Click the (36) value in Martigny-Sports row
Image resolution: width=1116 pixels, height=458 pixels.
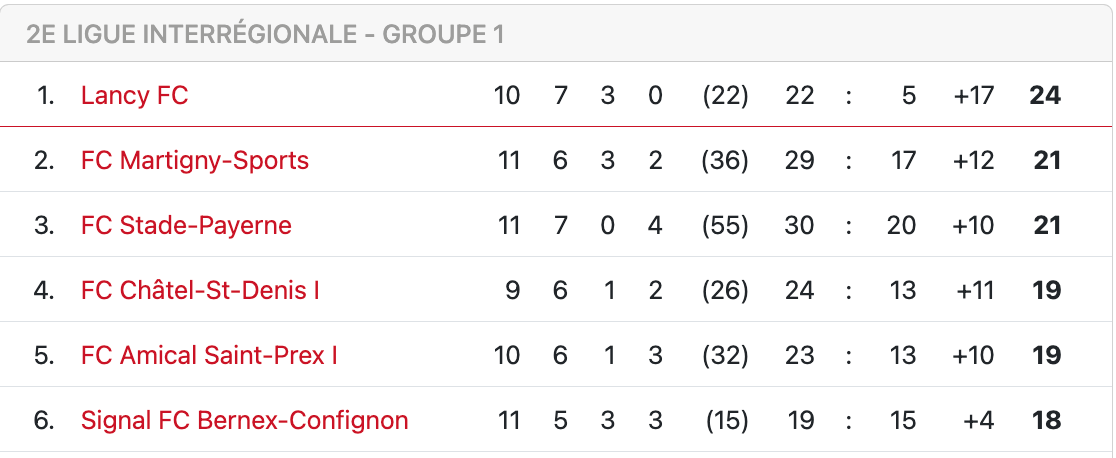coord(725,161)
